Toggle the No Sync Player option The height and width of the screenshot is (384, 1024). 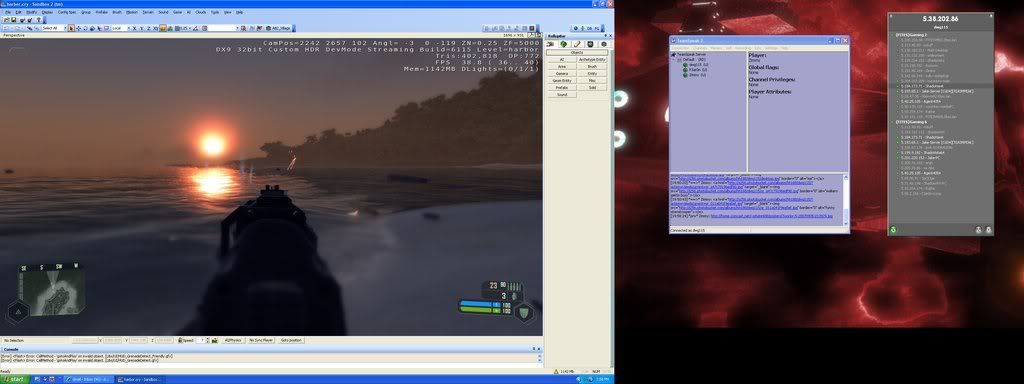(261, 340)
